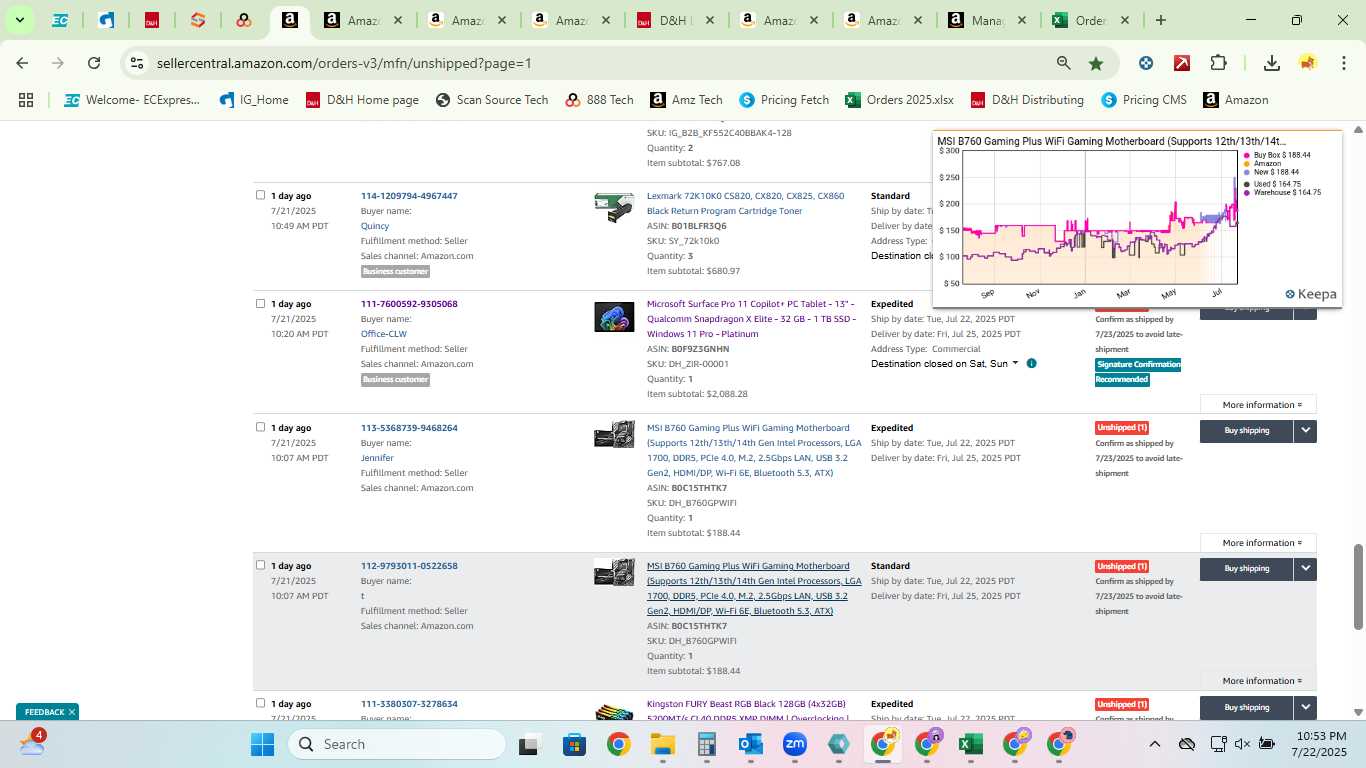Screen dimensions: 1366x768
Task: Click Warehouse legend entry in Keepa chart
Action: click(x=1282, y=192)
